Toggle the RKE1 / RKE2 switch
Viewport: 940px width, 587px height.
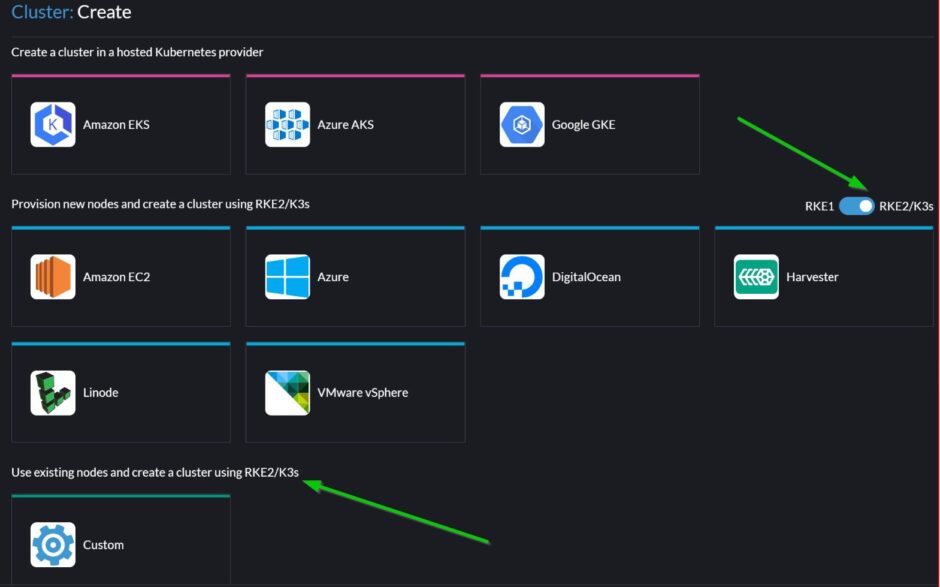[856, 206]
